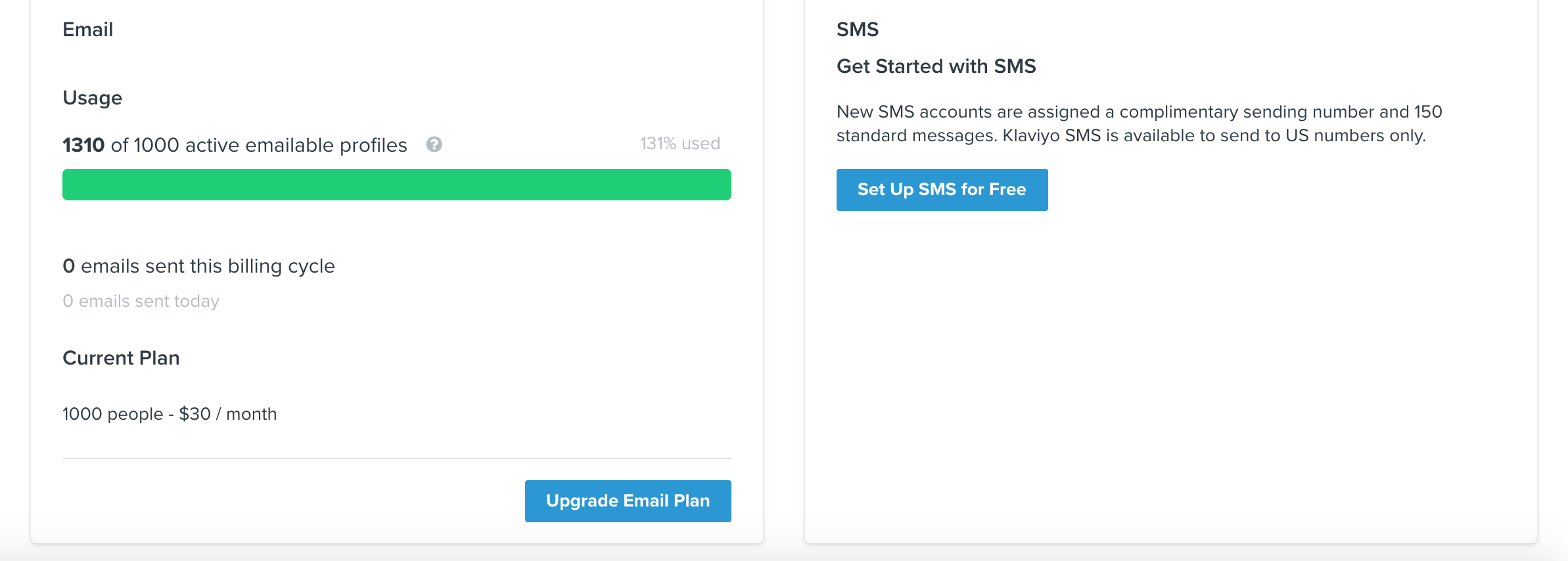Viewport: 1568px width, 561px height.
Task: Click the SMS section heading
Action: pyautogui.click(x=857, y=30)
